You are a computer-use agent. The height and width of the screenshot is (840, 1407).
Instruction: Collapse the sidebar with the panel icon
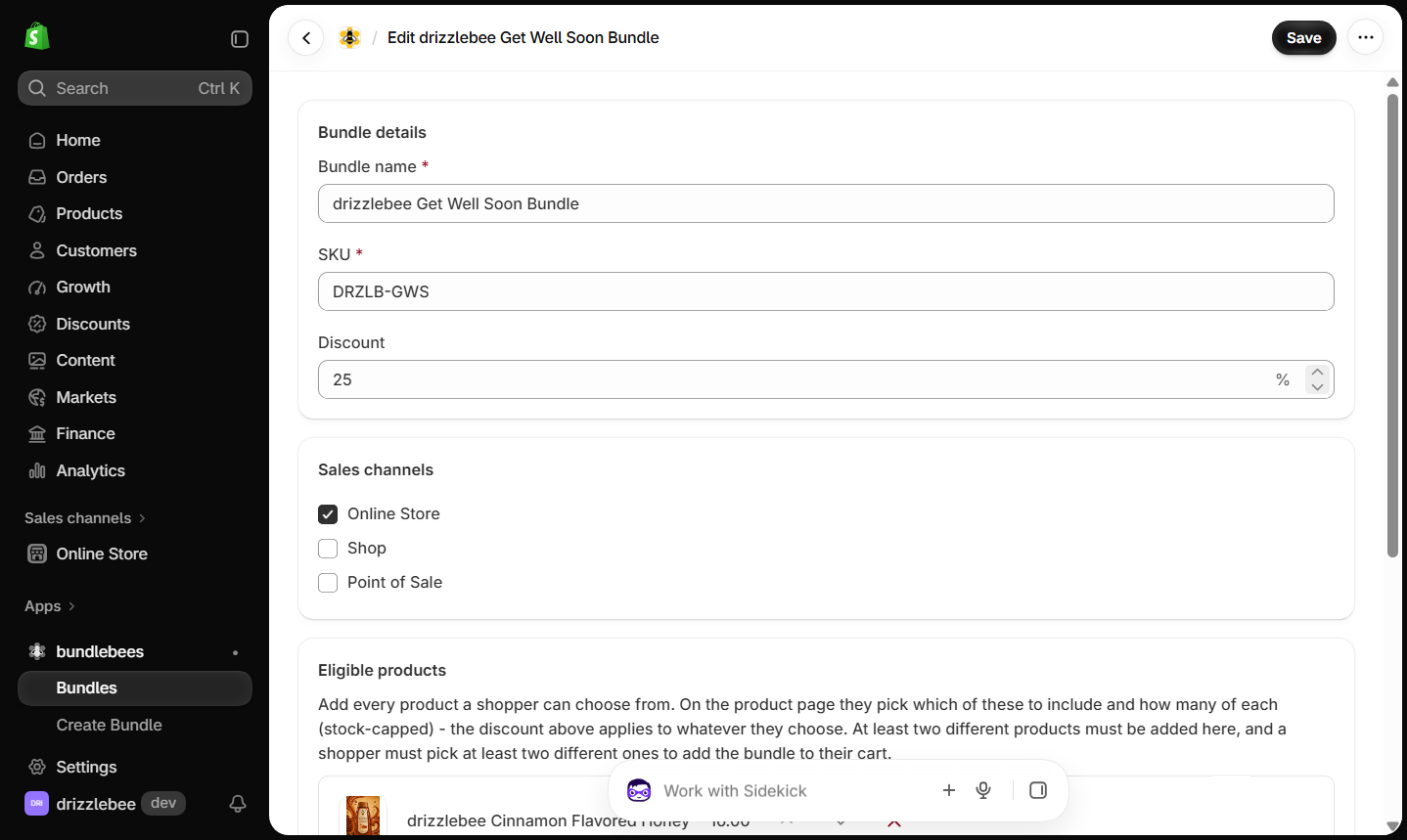pos(240,39)
